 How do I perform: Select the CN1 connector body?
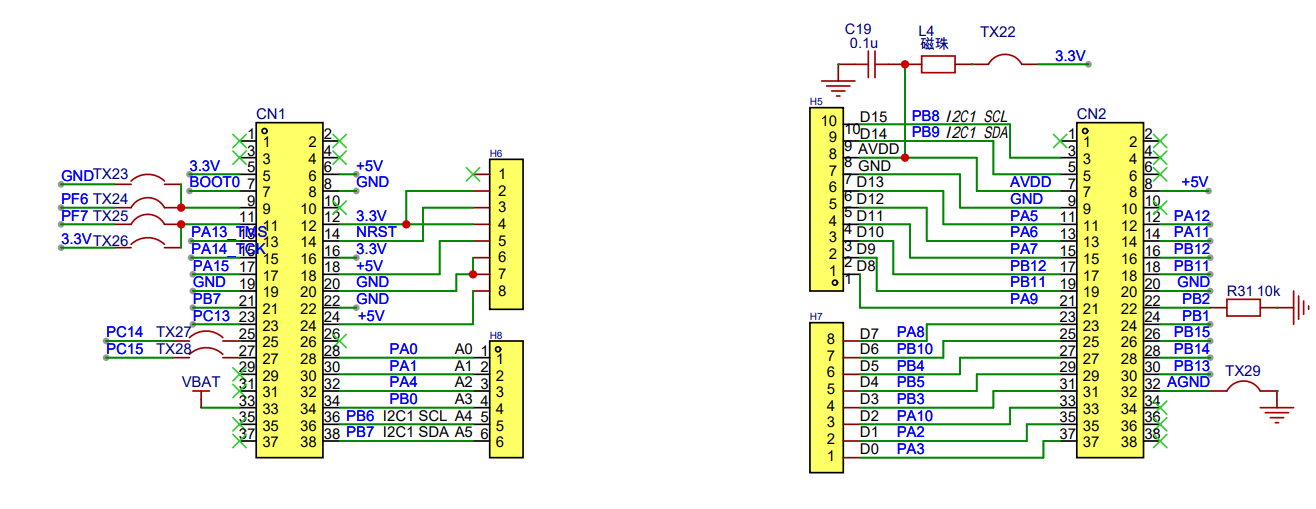click(x=289, y=289)
